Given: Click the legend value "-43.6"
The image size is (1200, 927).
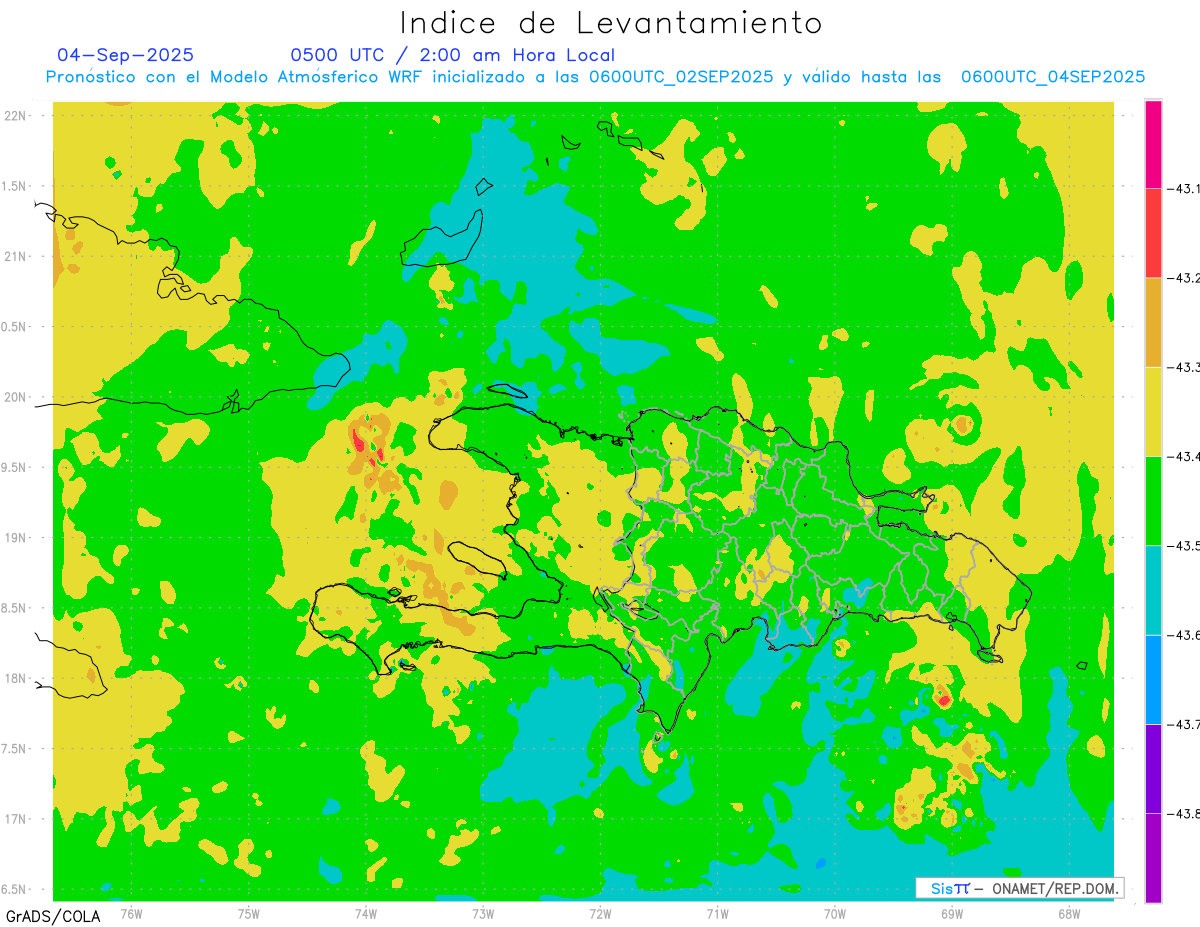Looking at the screenshot, I should point(1182,635).
